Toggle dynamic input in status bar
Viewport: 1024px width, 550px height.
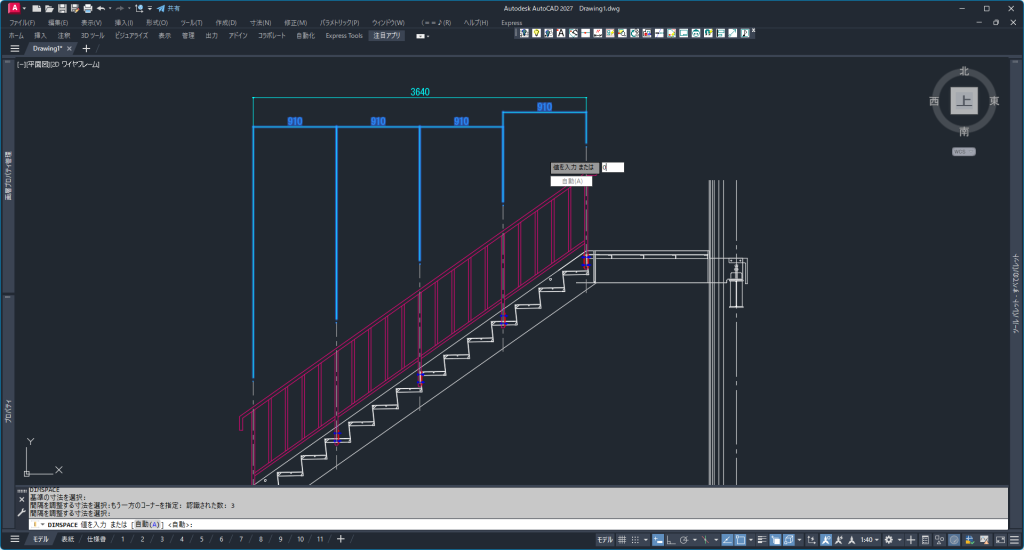coord(658,540)
